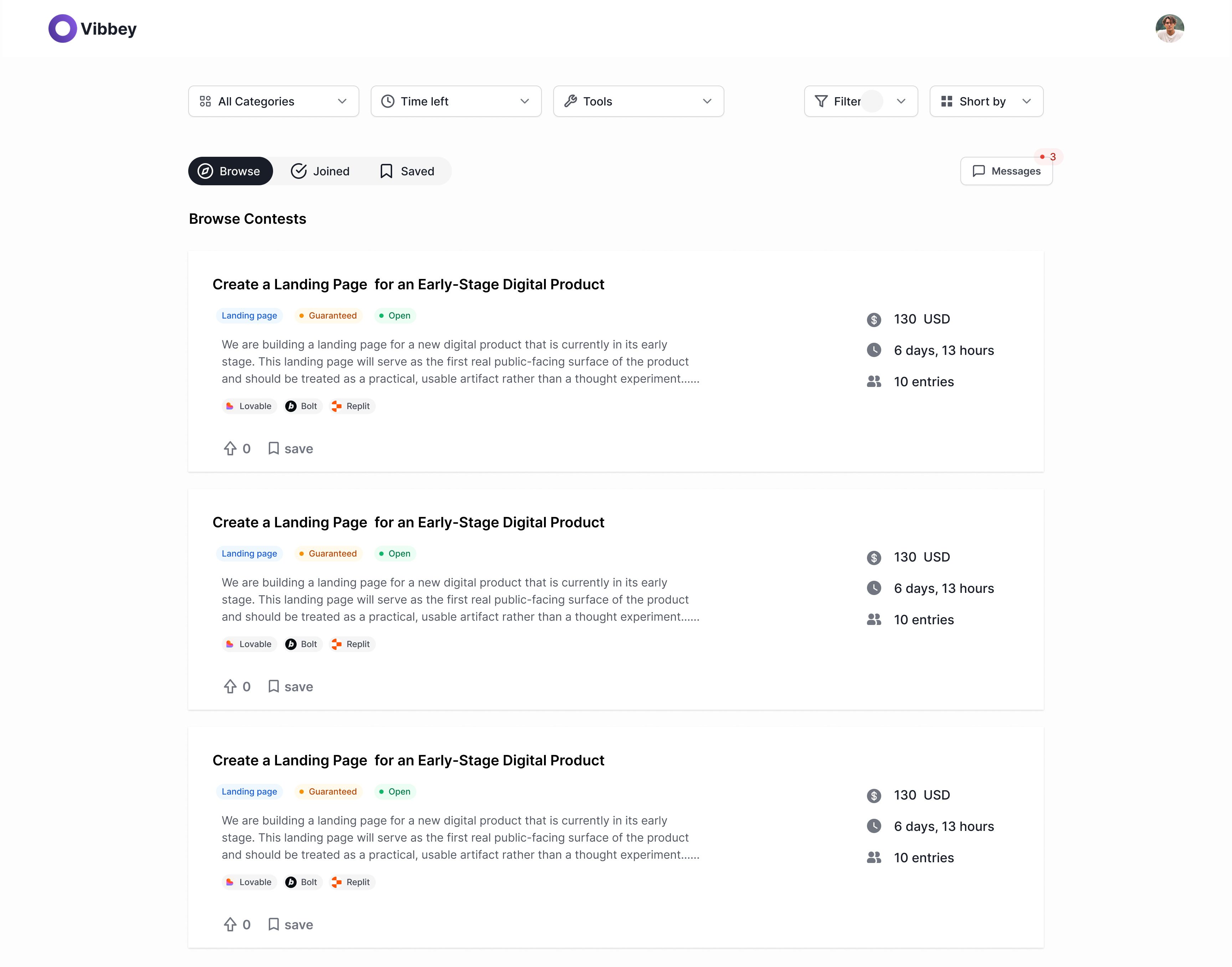Viewport: 1232px width, 967px height.
Task: Expand the All Categories dropdown
Action: pos(273,101)
